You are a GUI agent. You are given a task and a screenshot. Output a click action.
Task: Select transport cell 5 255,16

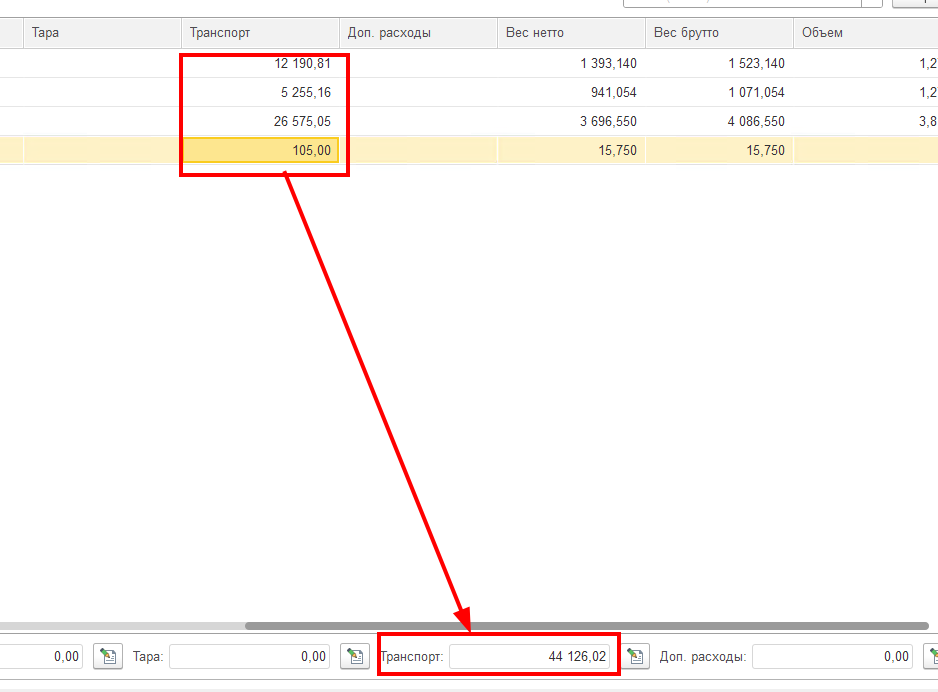coord(260,92)
